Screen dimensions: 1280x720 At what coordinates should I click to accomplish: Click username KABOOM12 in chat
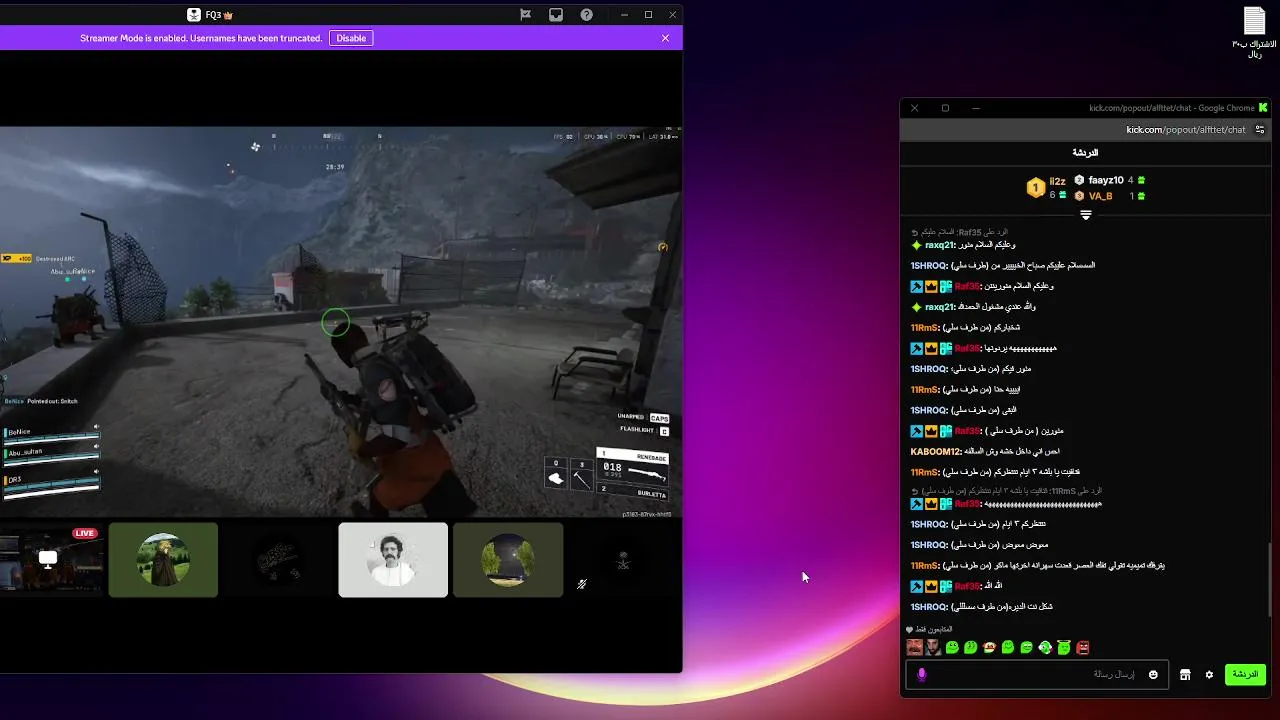936,451
